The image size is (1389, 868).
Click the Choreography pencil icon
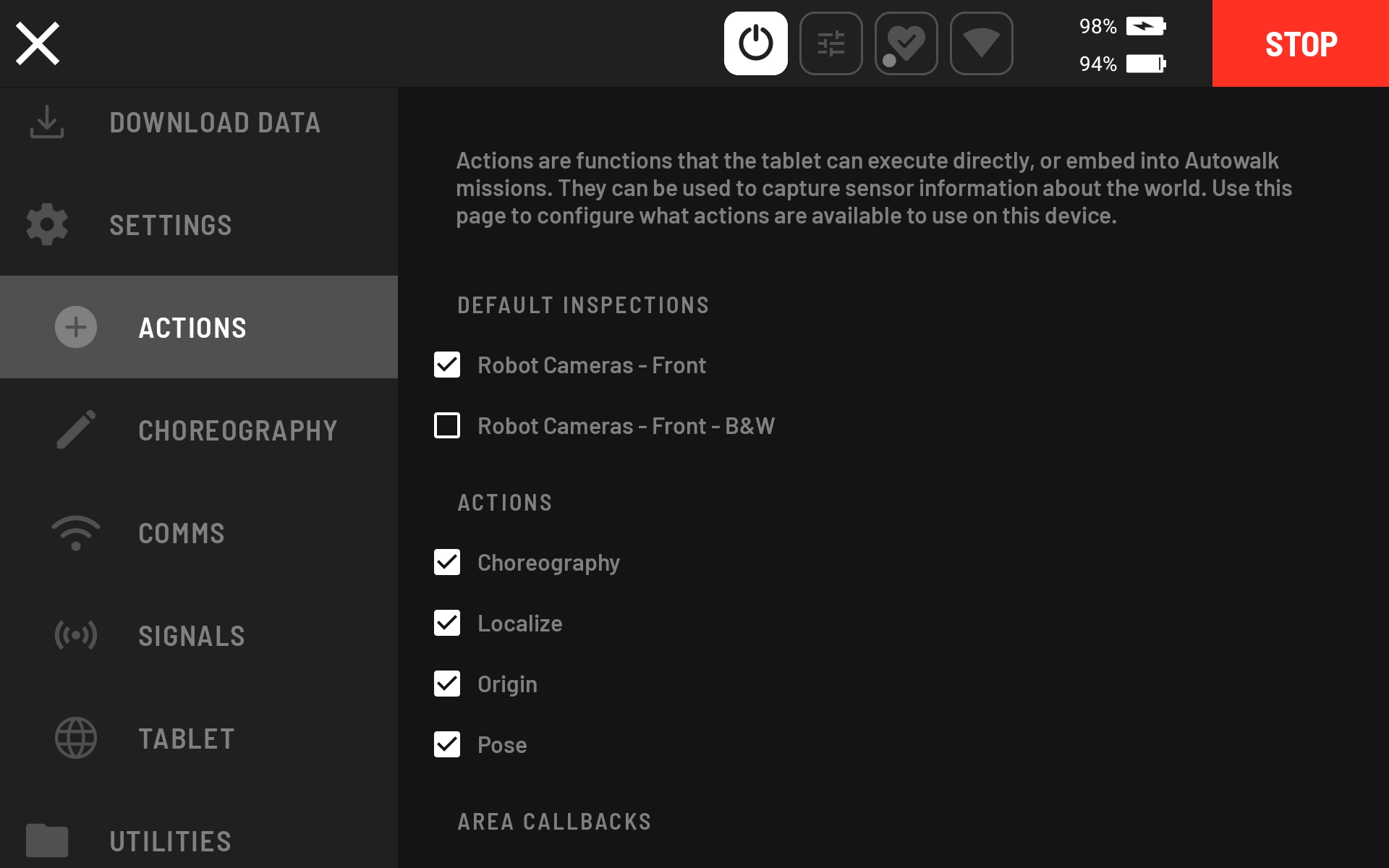point(76,430)
